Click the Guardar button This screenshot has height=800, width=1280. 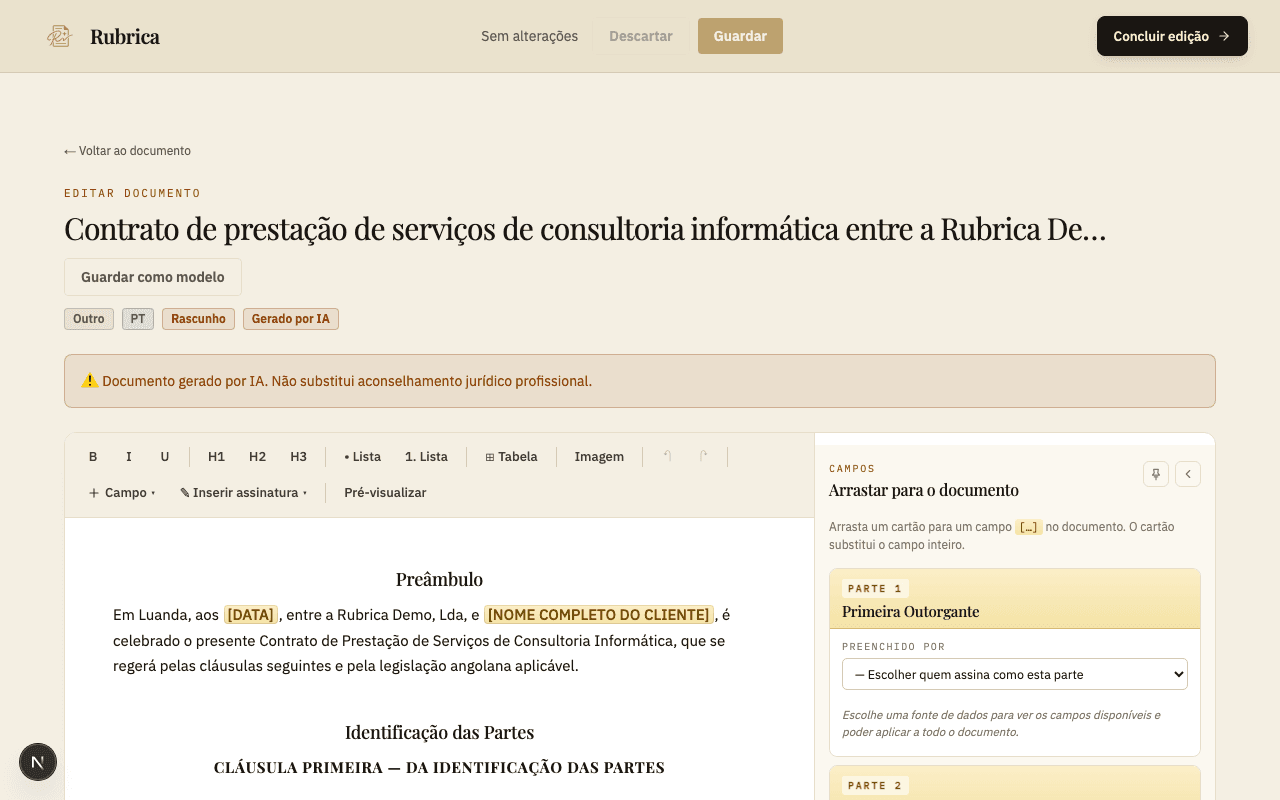pyautogui.click(x=740, y=36)
